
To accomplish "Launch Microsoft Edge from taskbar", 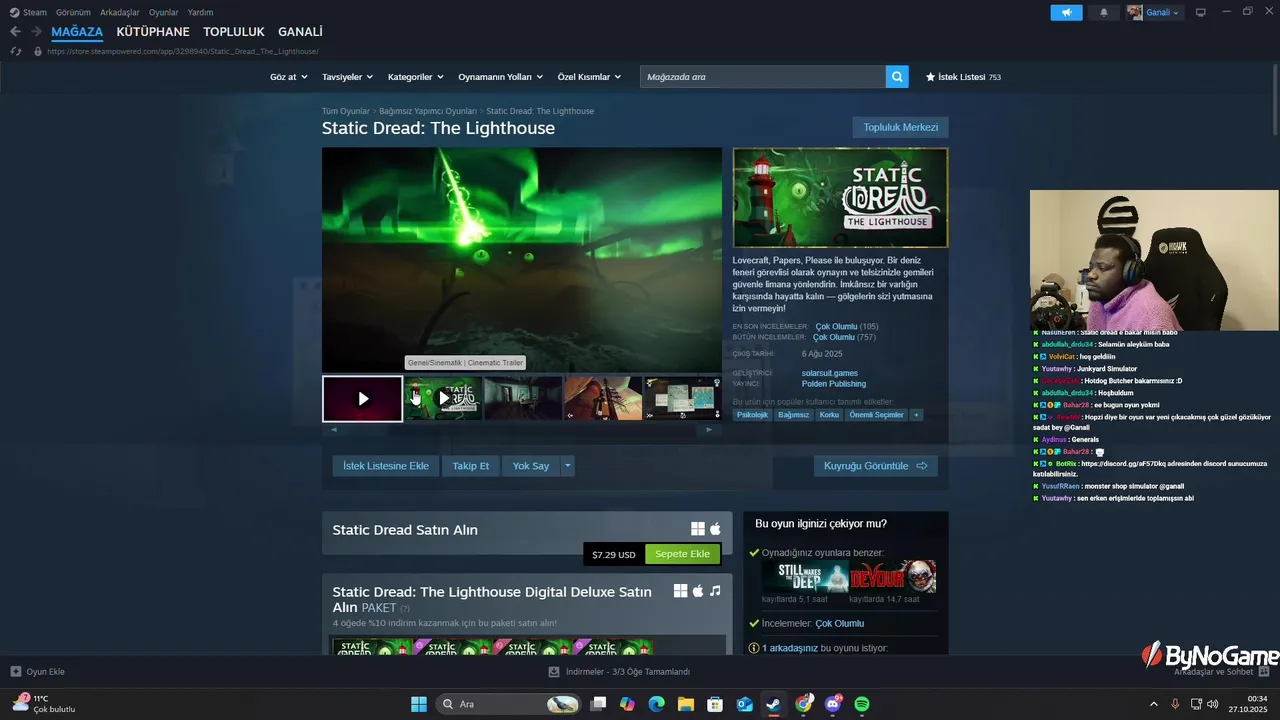I will tap(656, 704).
